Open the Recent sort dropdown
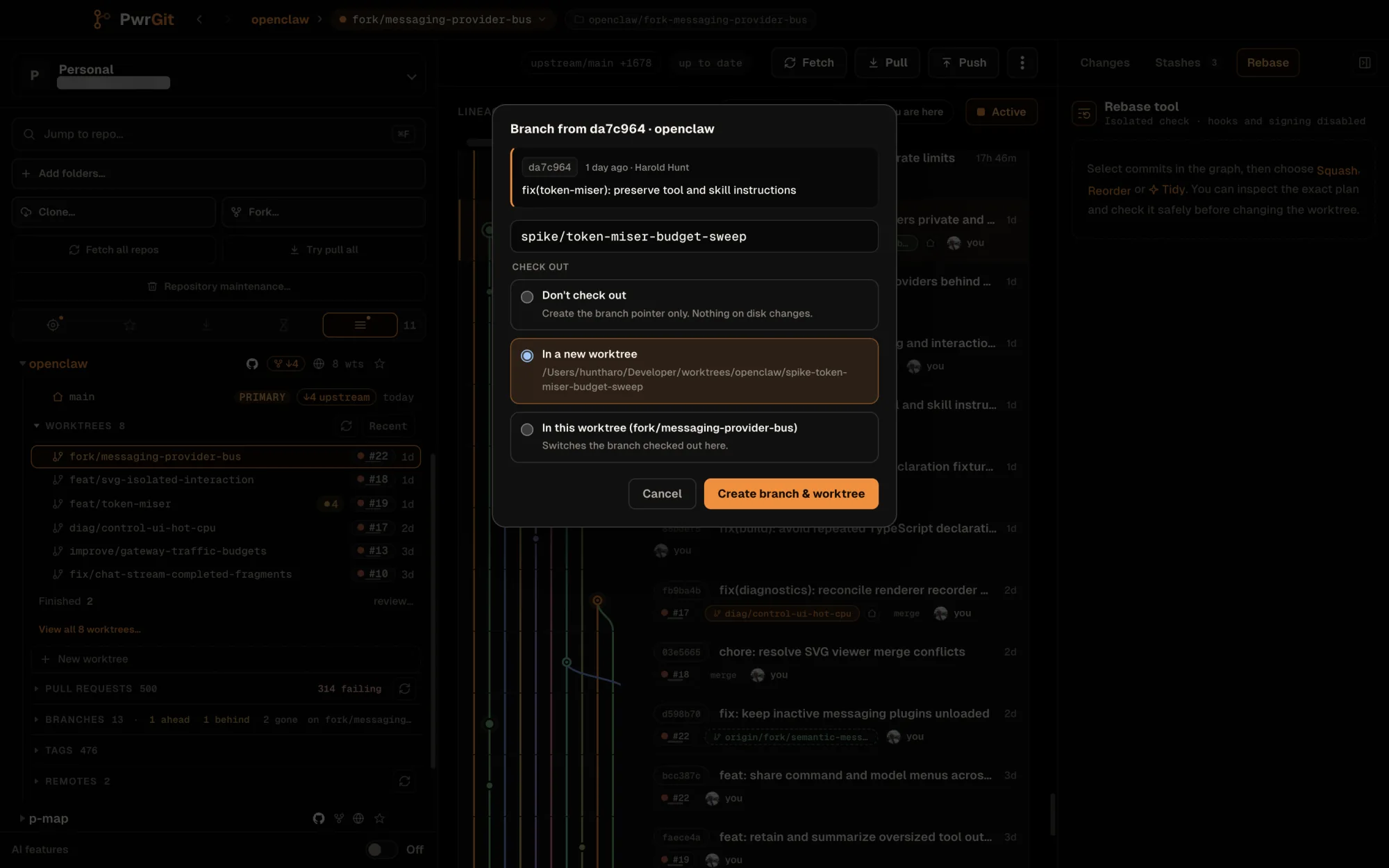Viewport: 1389px width, 868px height. click(x=388, y=426)
